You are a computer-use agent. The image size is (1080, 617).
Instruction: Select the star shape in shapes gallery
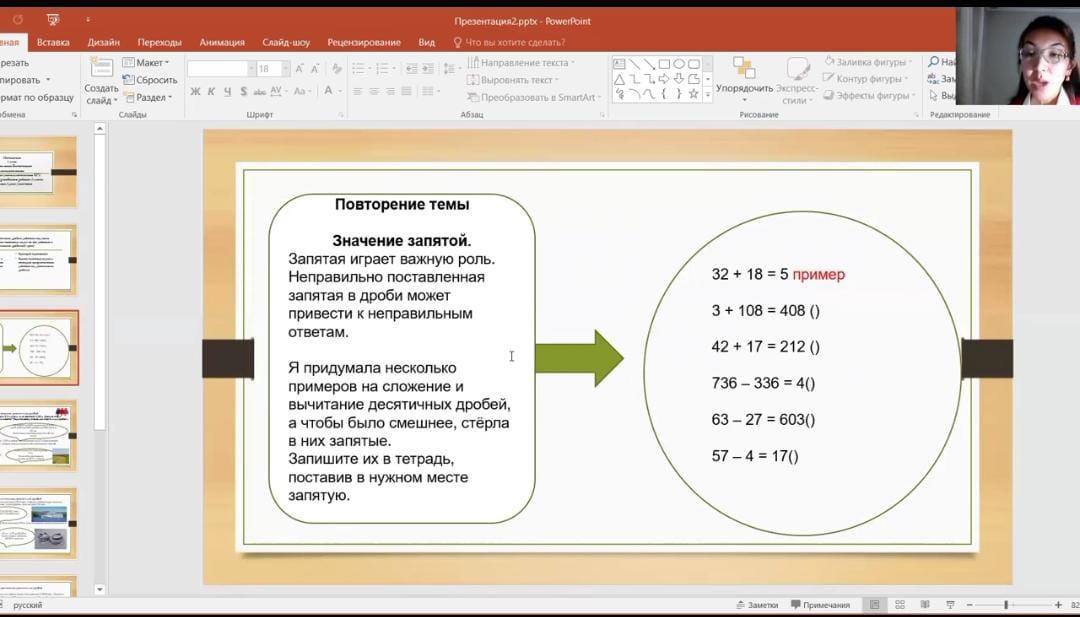[x=693, y=94]
